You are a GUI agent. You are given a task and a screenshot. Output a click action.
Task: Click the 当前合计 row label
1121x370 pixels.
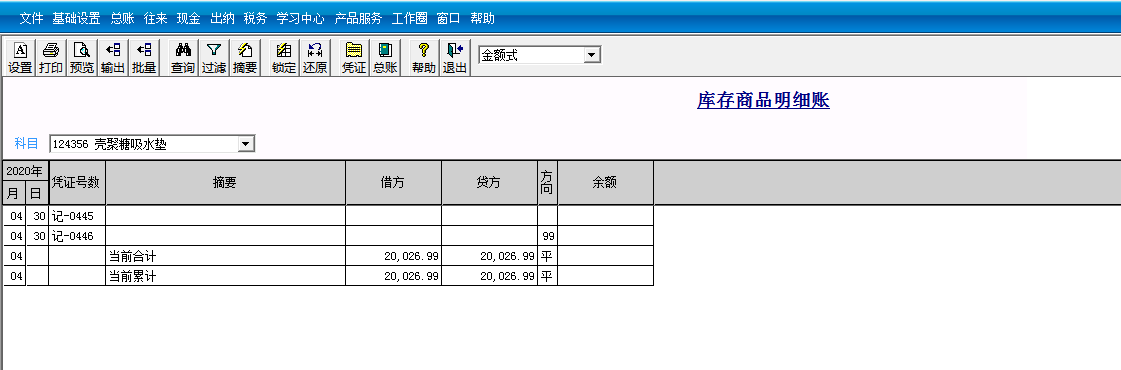(132, 256)
